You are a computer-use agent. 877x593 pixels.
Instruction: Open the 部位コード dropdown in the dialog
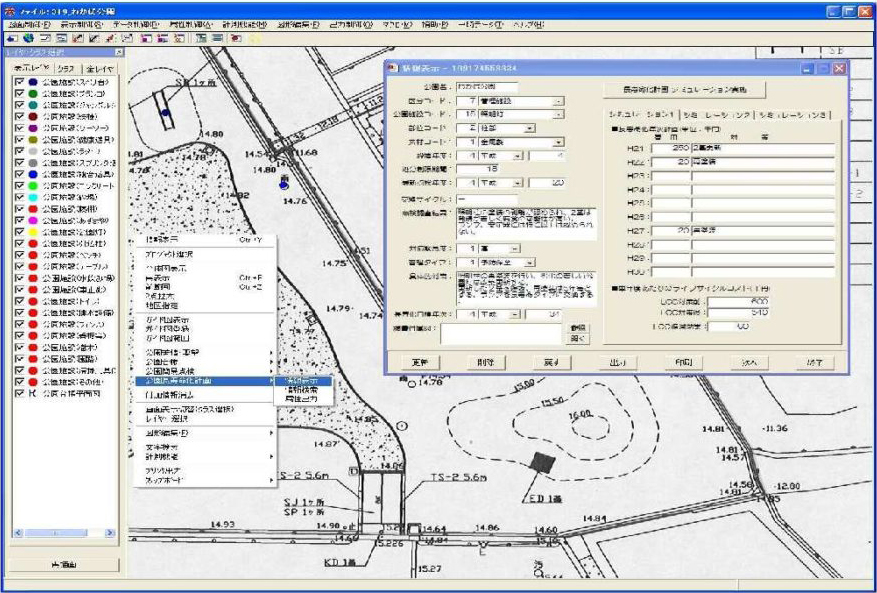(x=529, y=128)
